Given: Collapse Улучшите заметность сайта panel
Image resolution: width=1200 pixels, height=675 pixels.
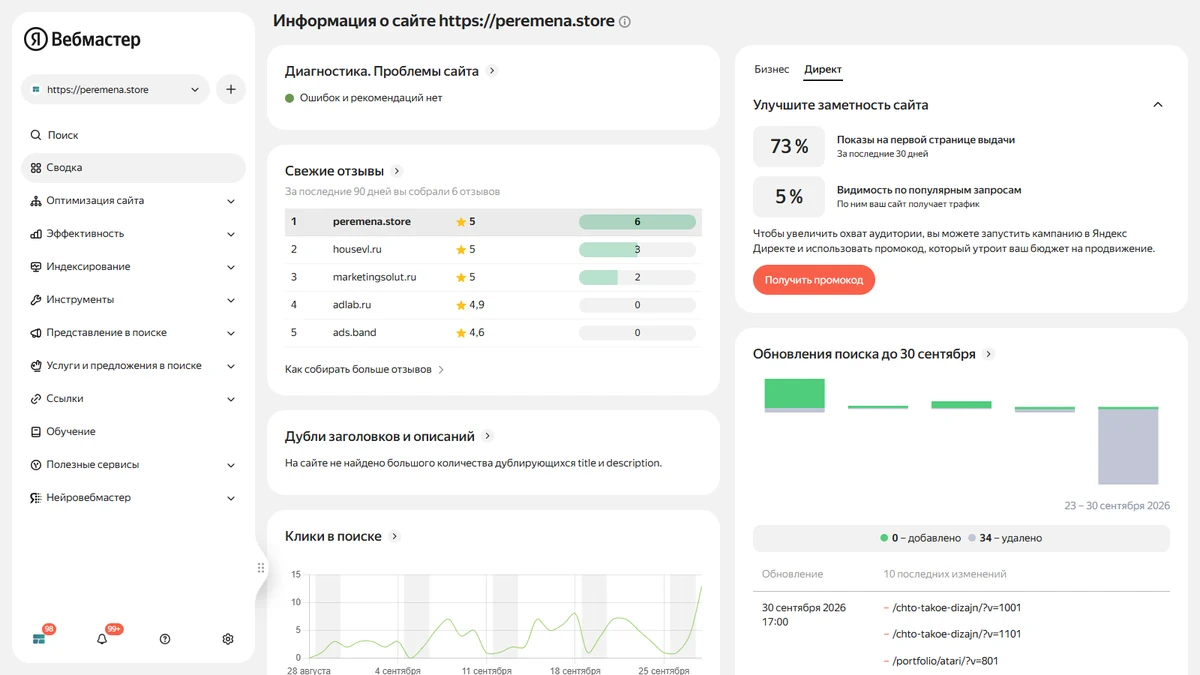Looking at the screenshot, I should [1158, 105].
